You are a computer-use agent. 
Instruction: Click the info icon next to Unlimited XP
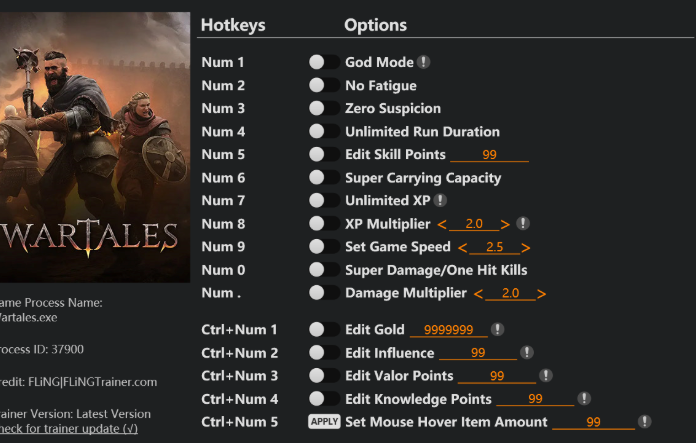(441, 201)
